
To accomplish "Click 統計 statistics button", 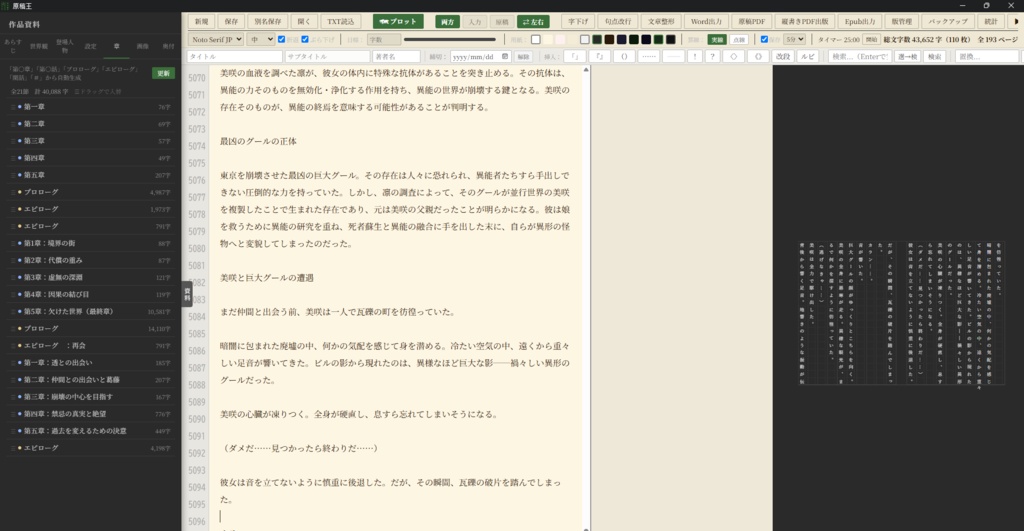I will click(x=991, y=22).
